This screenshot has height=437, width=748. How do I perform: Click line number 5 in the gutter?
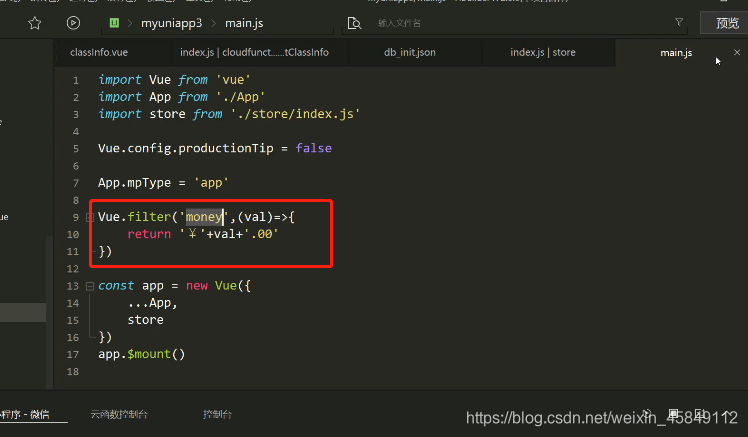coord(76,149)
